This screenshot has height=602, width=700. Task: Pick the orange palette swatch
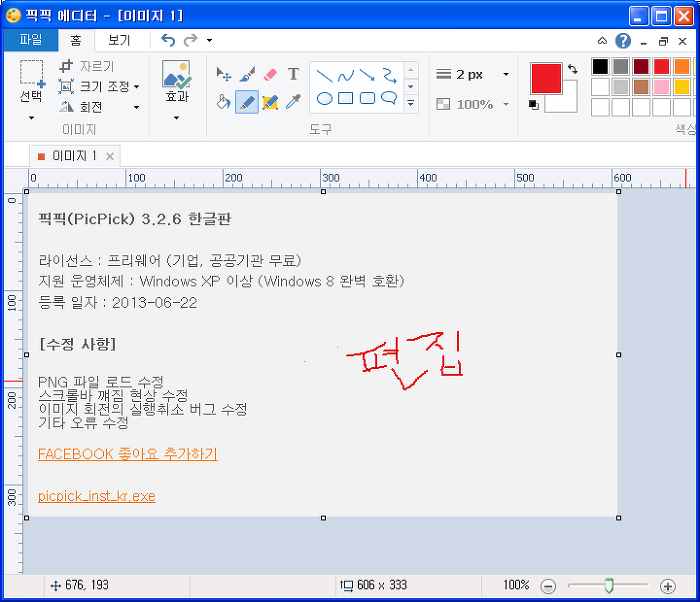[682, 67]
